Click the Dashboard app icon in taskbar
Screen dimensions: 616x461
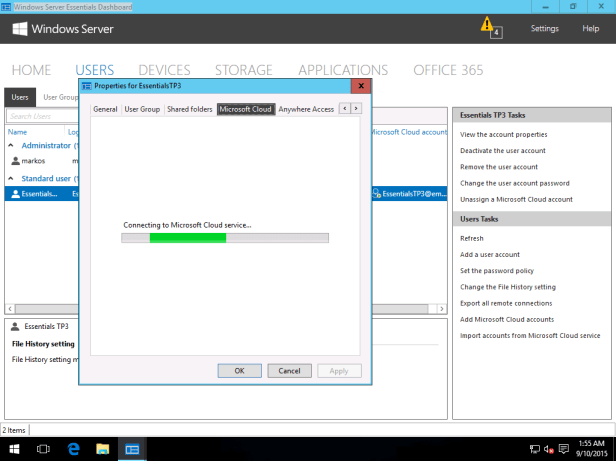point(132,449)
